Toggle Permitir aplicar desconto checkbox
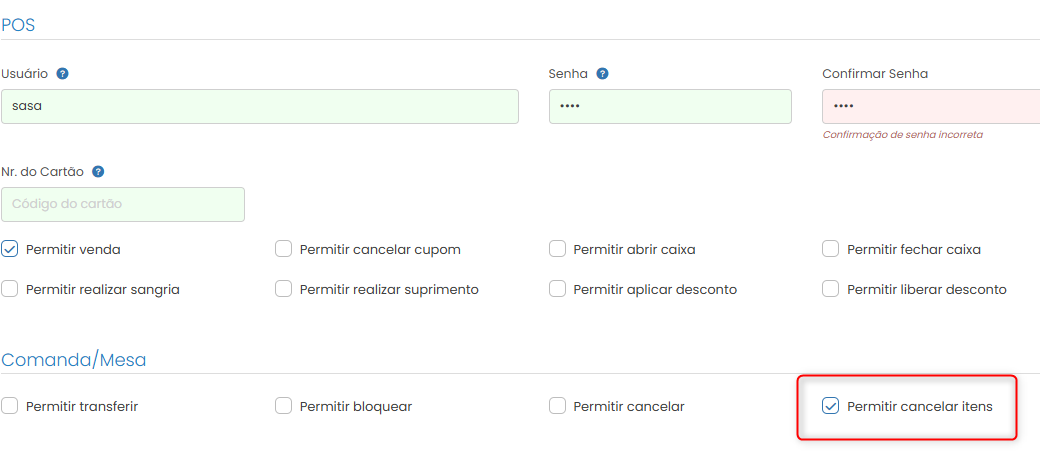The width and height of the screenshot is (1040, 451). pos(557,289)
